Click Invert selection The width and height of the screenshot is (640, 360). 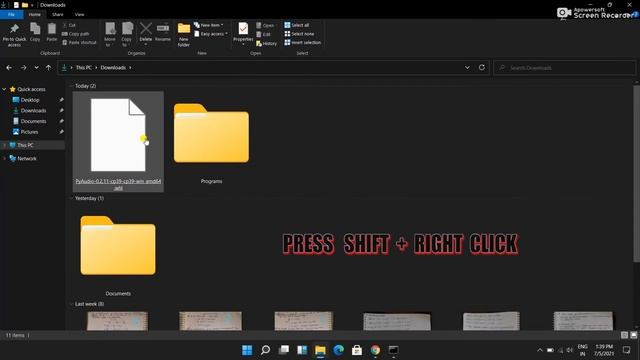coord(302,42)
